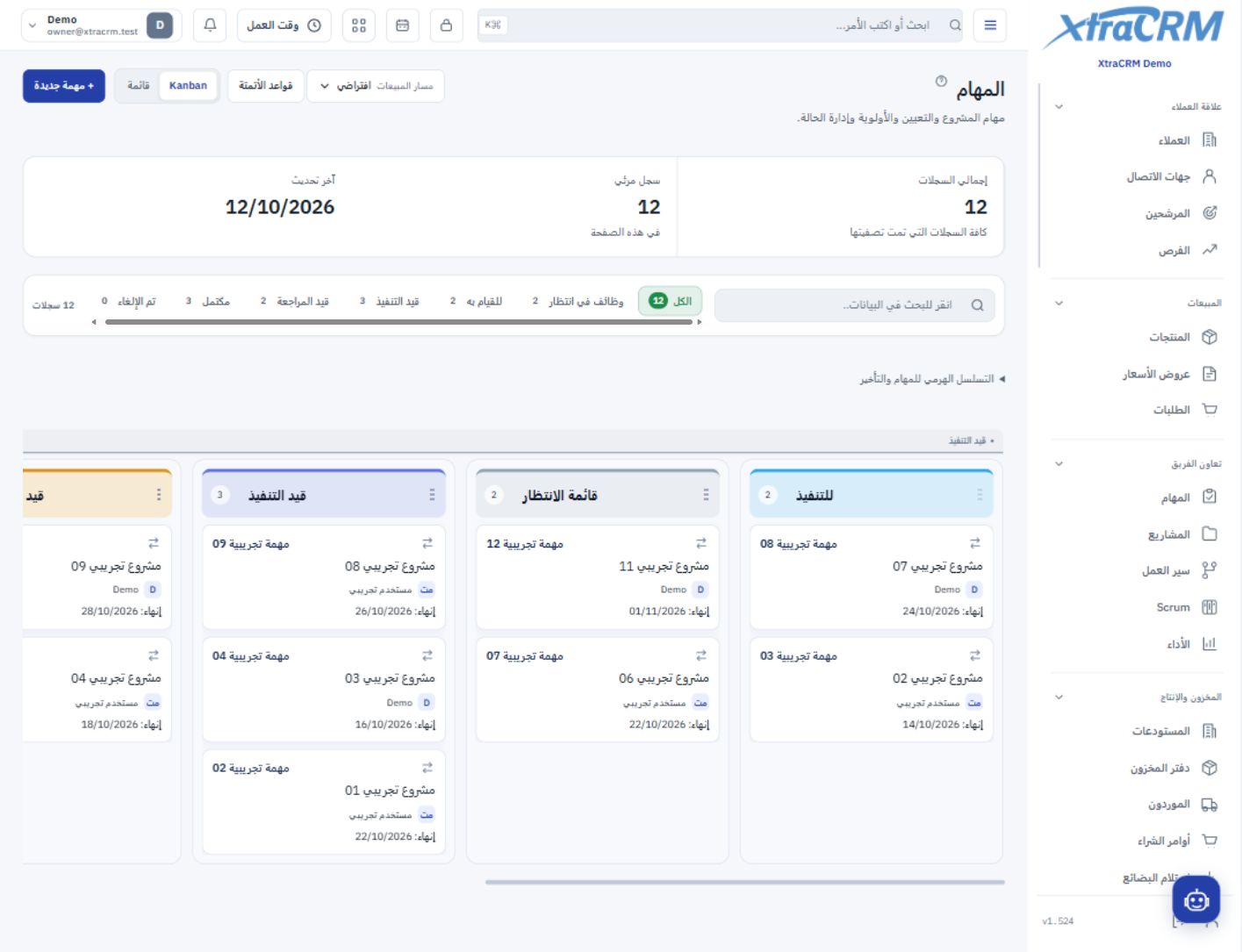Collapse علاقة العملاء sidebar section

click(x=1059, y=106)
